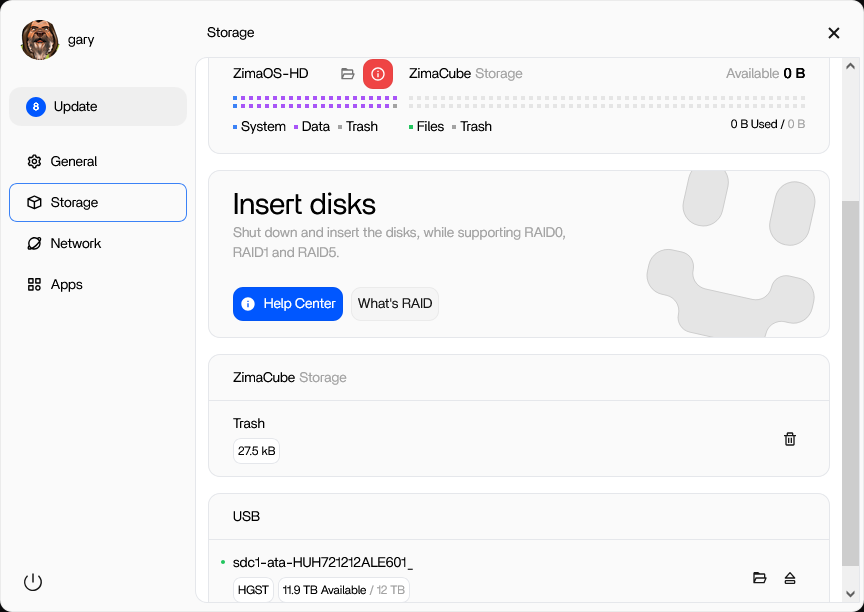The width and height of the screenshot is (864, 612).
Task: Click the What's RAID button
Action: coord(395,304)
